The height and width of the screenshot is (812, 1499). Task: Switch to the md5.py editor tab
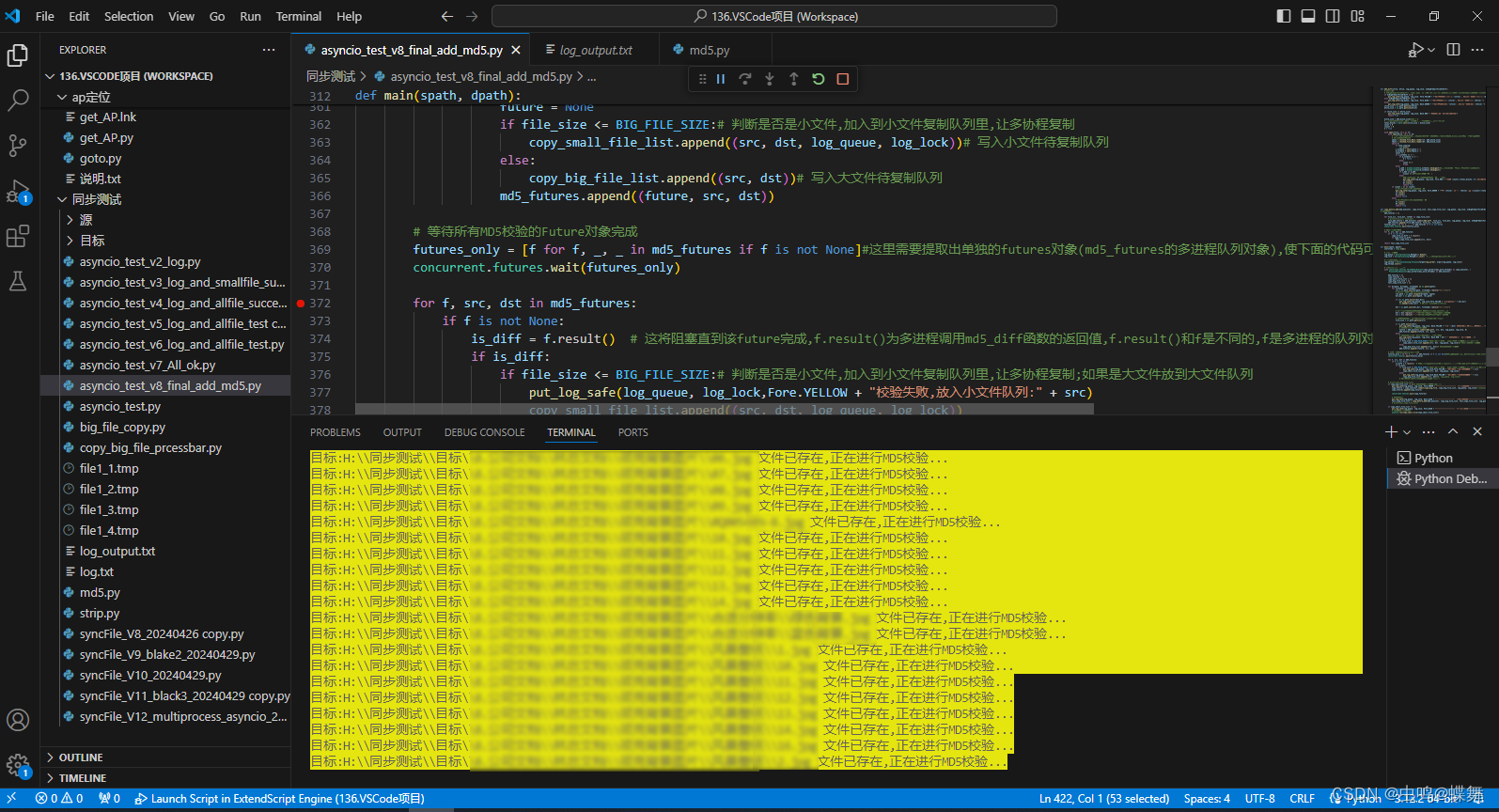(x=710, y=50)
